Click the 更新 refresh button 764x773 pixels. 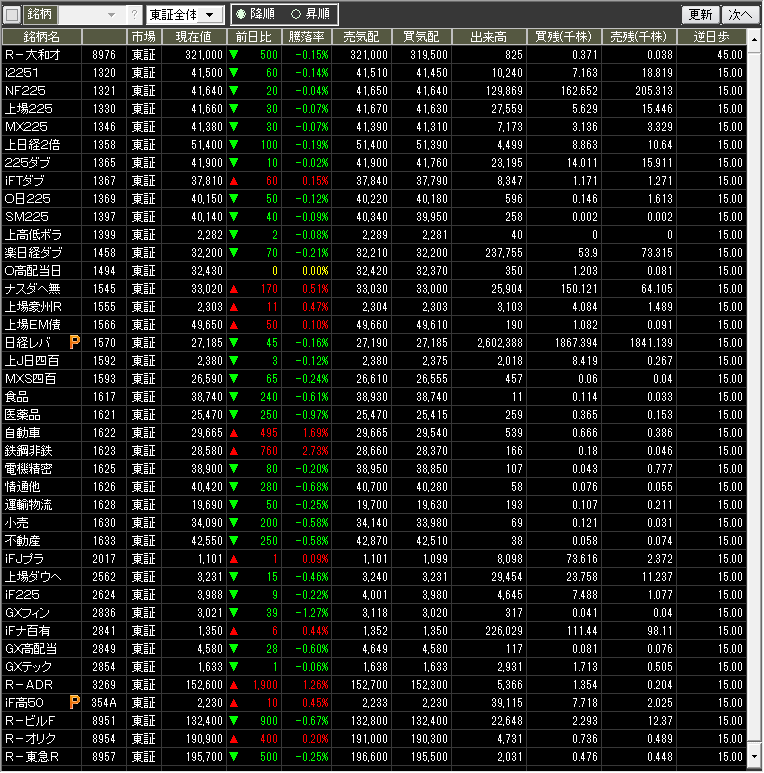(700, 14)
